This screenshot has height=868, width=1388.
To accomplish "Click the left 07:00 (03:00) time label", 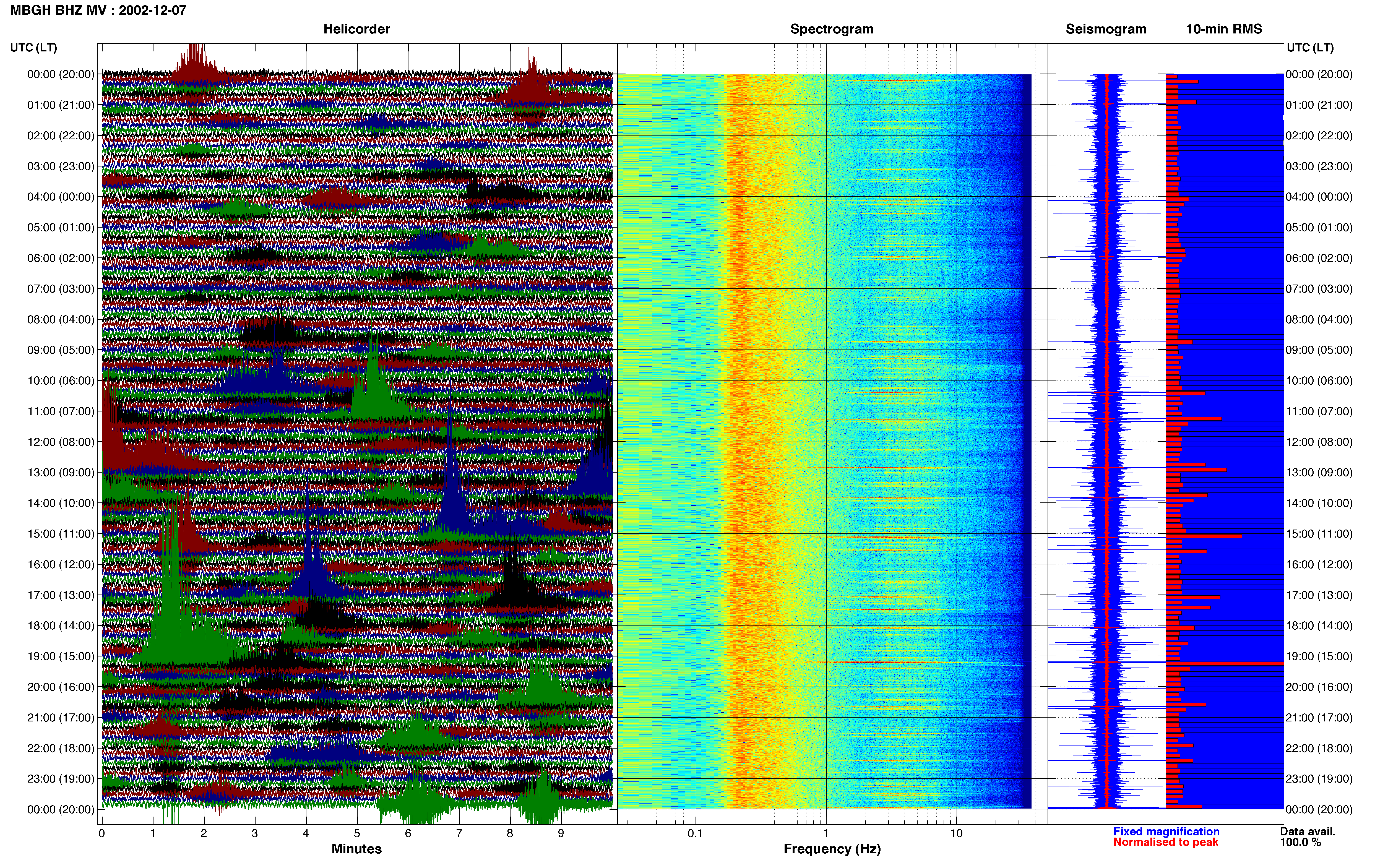I will click(x=60, y=289).
